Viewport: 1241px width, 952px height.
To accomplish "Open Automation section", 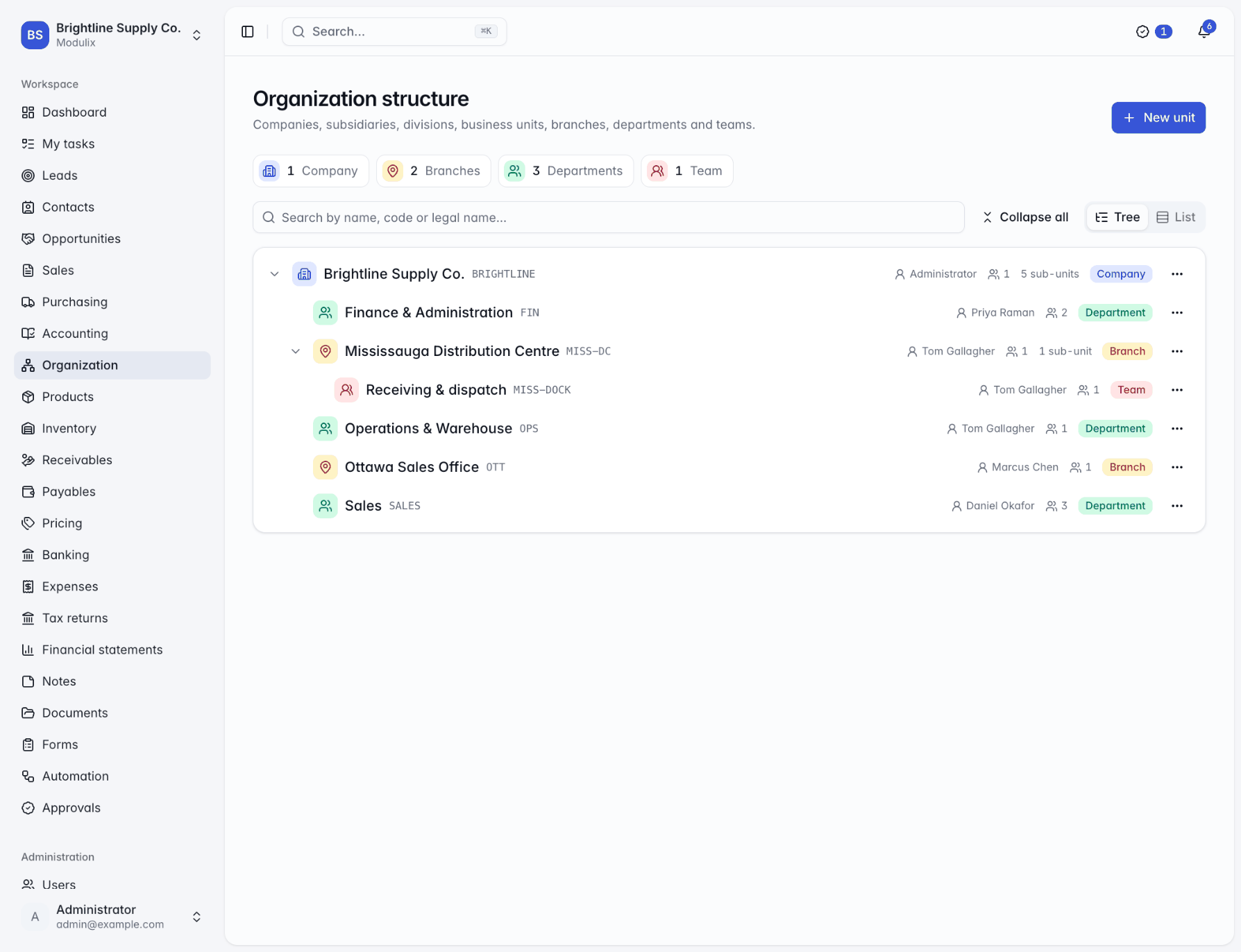I will pos(112,776).
